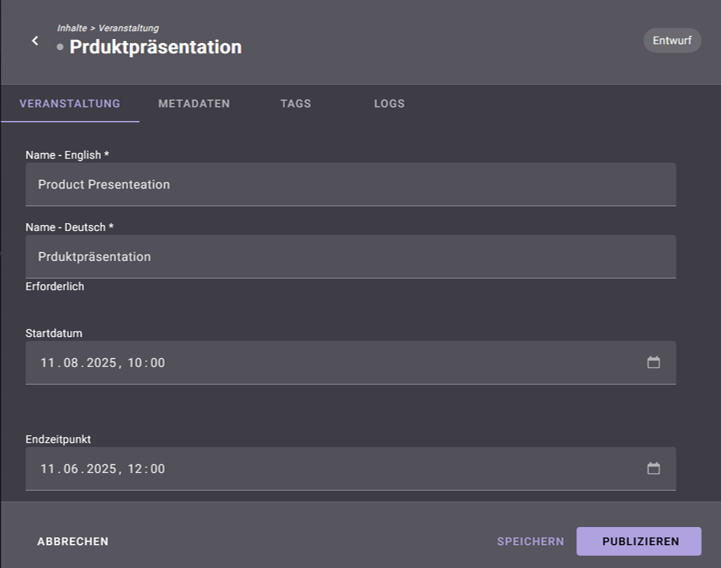Screen dimensions: 721x568
Task: Go back using the left chevron arrow
Action: click(35, 40)
